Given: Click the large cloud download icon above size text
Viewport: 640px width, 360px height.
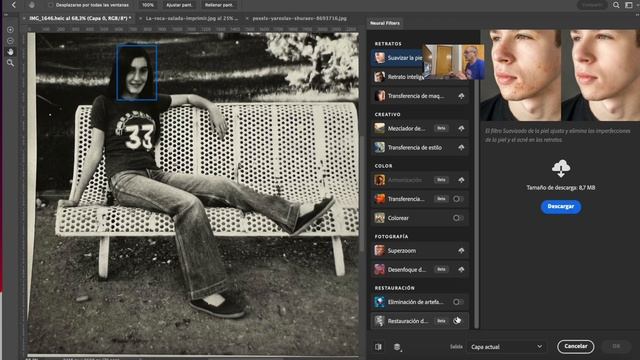Looking at the screenshot, I should (x=561, y=168).
